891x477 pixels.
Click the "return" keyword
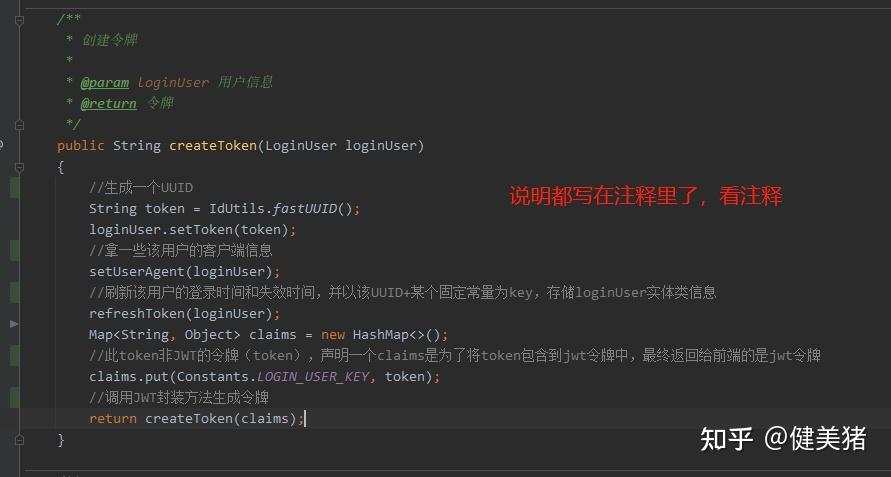pyautogui.click(x=113, y=419)
